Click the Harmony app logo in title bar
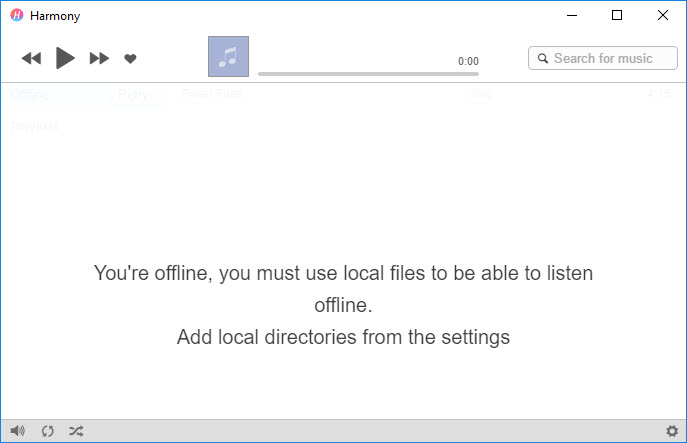The image size is (687, 443). click(x=17, y=15)
